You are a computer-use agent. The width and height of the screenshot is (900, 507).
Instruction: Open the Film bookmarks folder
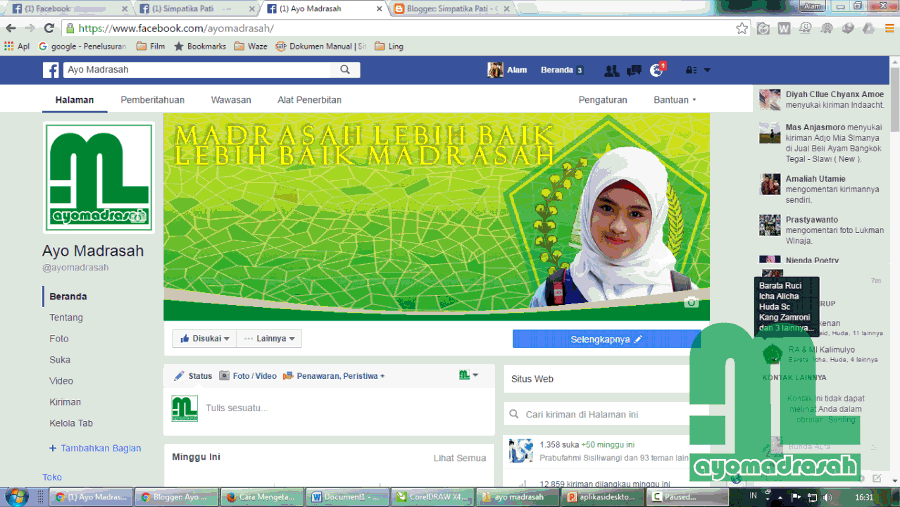(x=151, y=47)
